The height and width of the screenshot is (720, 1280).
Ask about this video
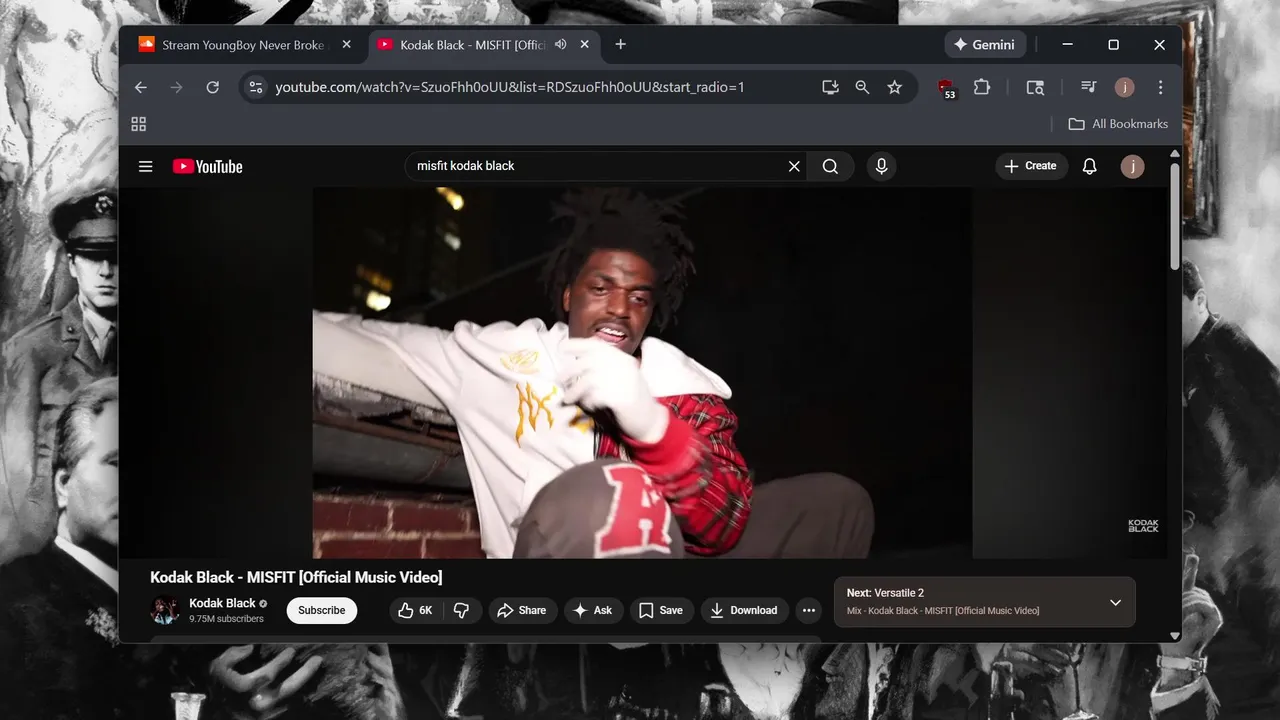pos(593,610)
